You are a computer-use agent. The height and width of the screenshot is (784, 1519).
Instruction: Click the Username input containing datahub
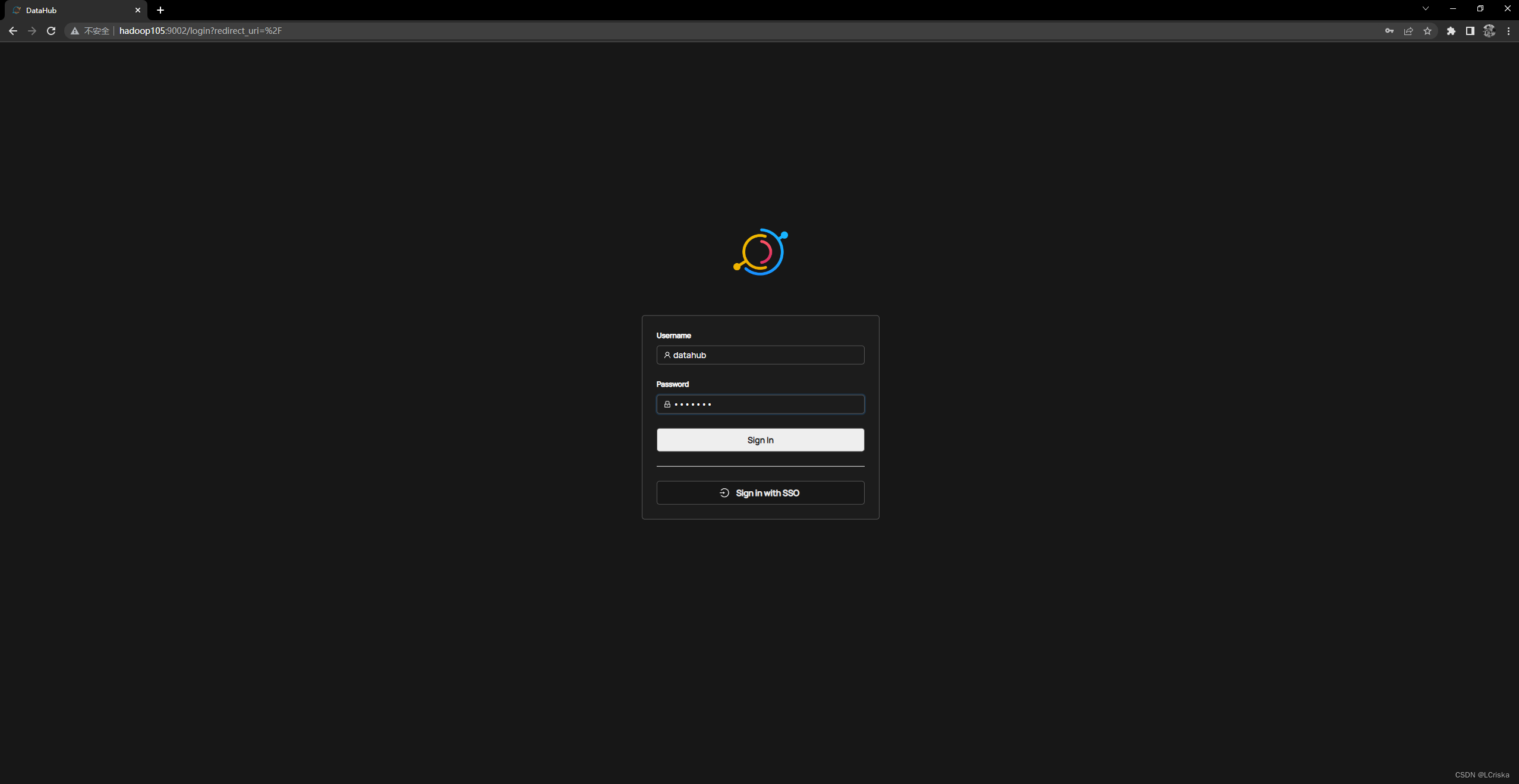[x=760, y=355]
